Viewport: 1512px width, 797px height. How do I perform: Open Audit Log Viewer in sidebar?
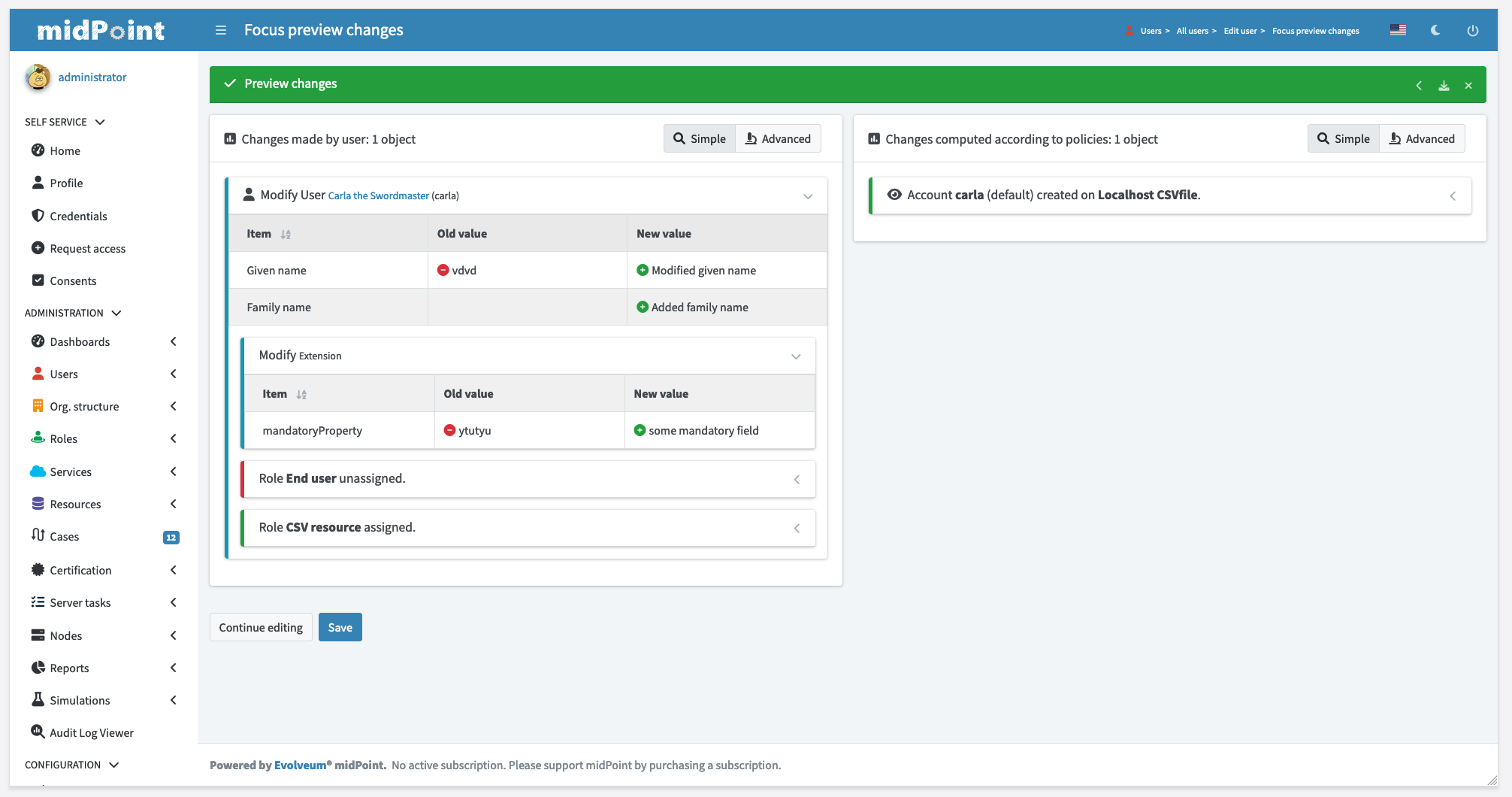click(x=91, y=732)
